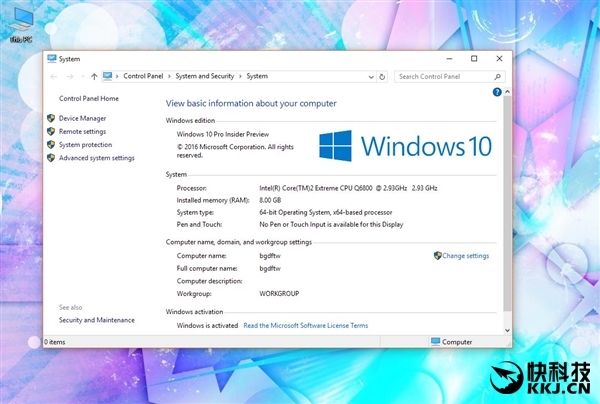Select the System and Security breadcrumb
This screenshot has height=404, width=600.
[205, 76]
